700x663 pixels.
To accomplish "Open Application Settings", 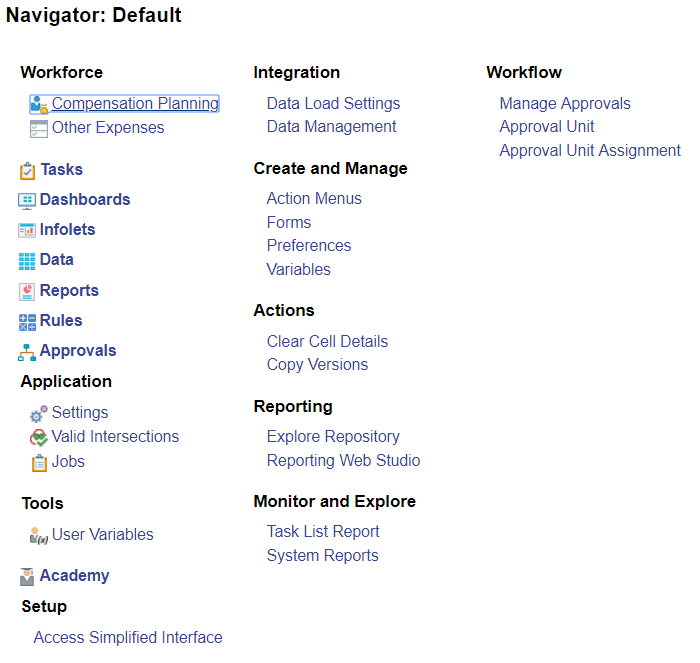I will [x=80, y=413].
